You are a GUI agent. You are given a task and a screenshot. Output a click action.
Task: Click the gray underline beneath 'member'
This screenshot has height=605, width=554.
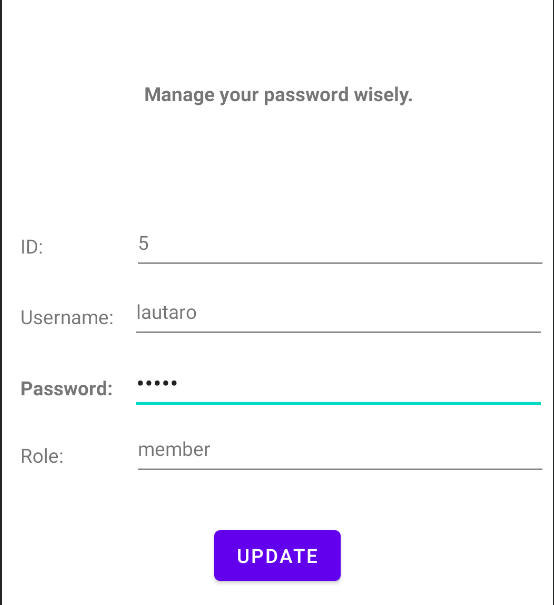tap(340, 469)
